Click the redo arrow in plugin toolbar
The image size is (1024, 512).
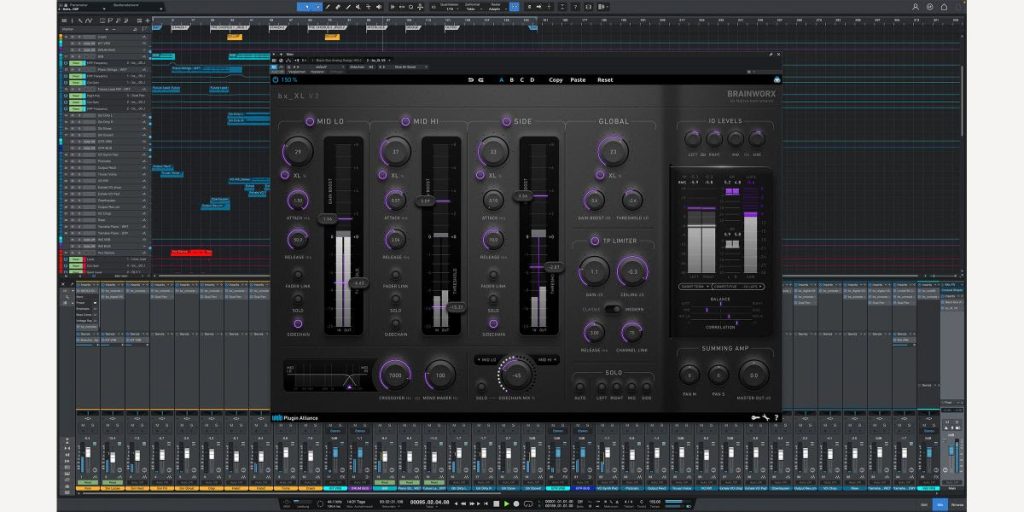pos(481,79)
